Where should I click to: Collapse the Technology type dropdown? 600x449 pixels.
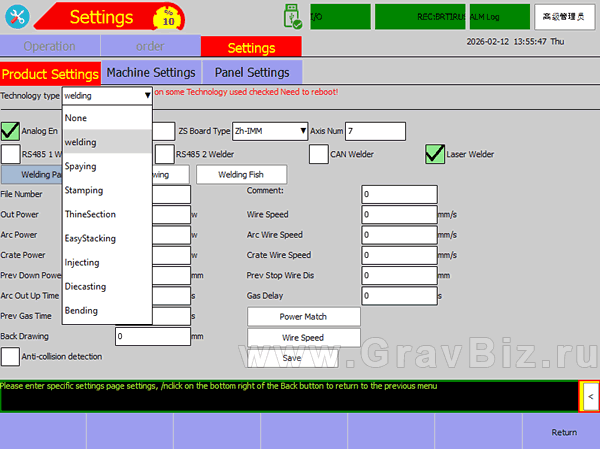tap(147, 96)
